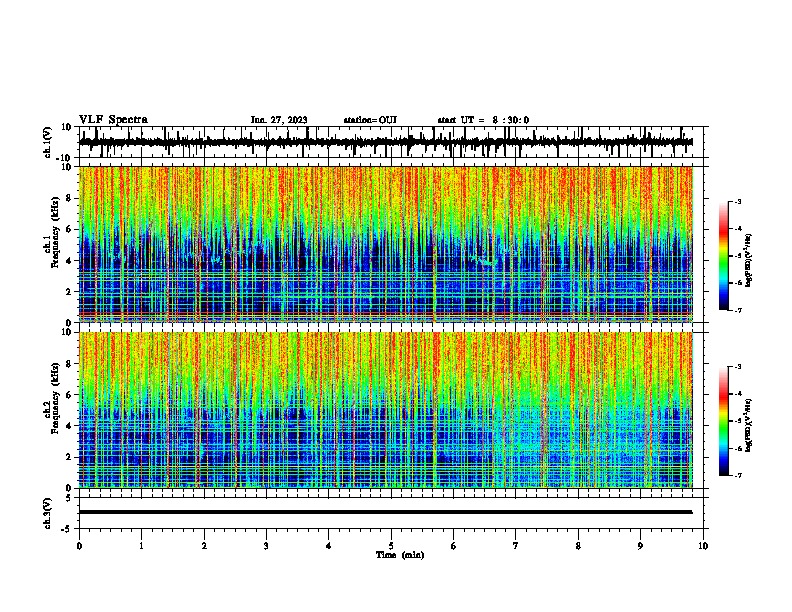Select the log(PSD) label beside ch.2 color bar

click(749, 425)
